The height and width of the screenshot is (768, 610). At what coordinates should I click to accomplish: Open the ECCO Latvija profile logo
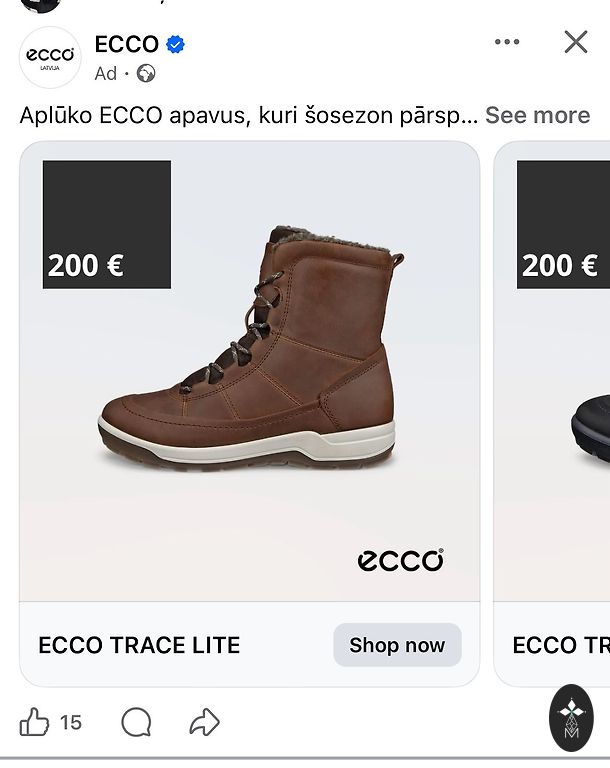coord(50,57)
